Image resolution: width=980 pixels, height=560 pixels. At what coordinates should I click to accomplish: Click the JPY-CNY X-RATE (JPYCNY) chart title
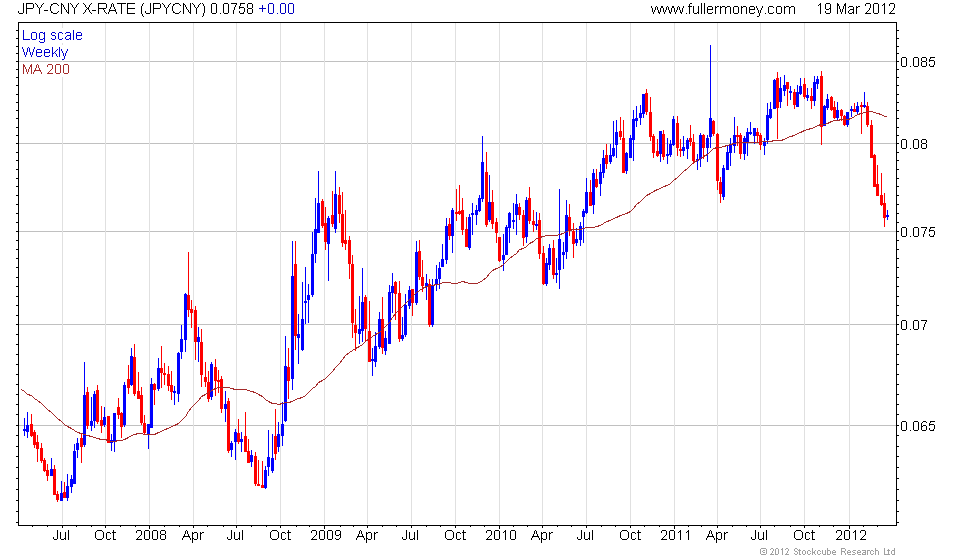point(111,9)
